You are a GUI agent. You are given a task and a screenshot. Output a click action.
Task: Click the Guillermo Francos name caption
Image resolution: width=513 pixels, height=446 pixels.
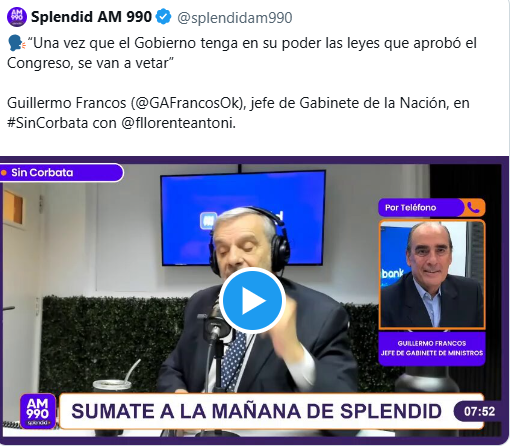point(432,348)
